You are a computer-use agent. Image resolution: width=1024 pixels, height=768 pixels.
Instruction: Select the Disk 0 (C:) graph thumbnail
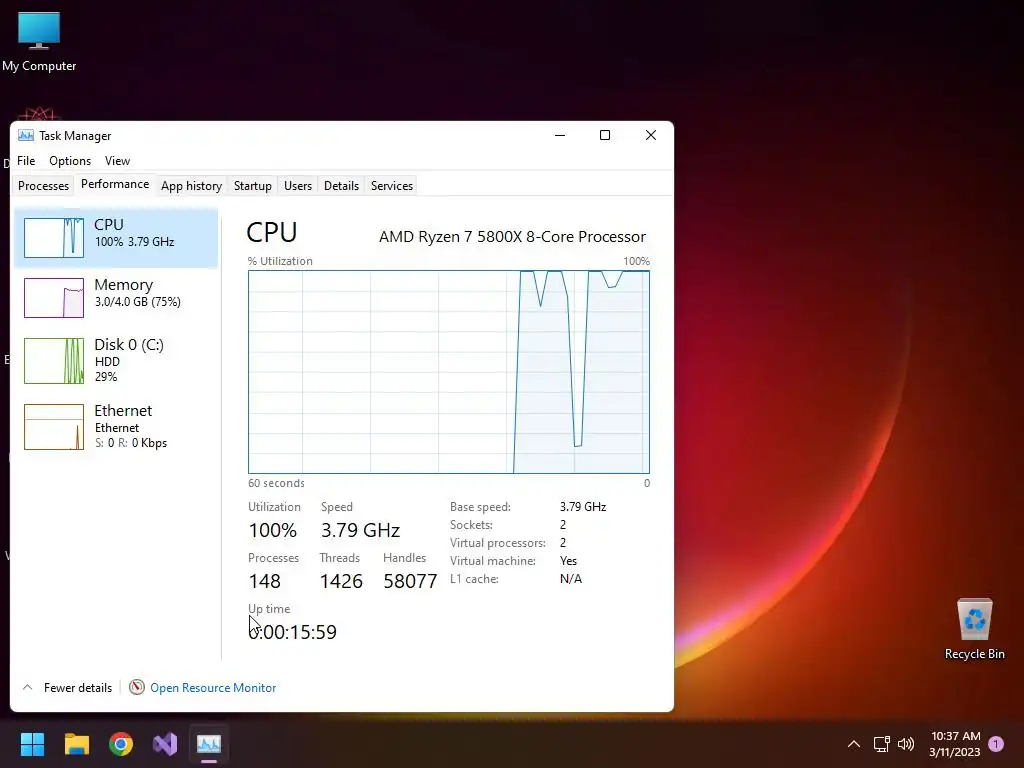point(54,360)
